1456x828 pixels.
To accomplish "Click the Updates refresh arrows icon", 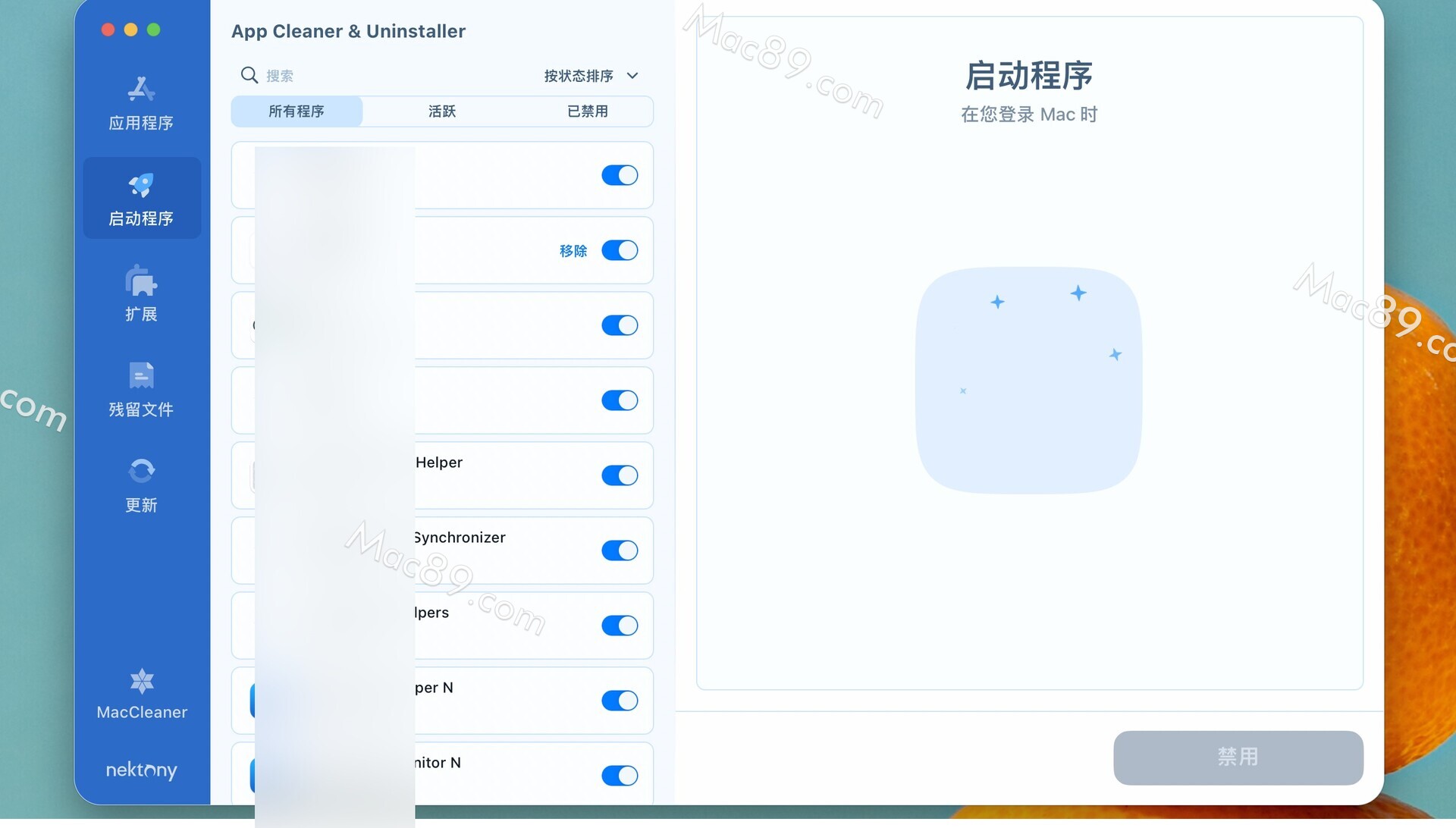I will (x=141, y=472).
